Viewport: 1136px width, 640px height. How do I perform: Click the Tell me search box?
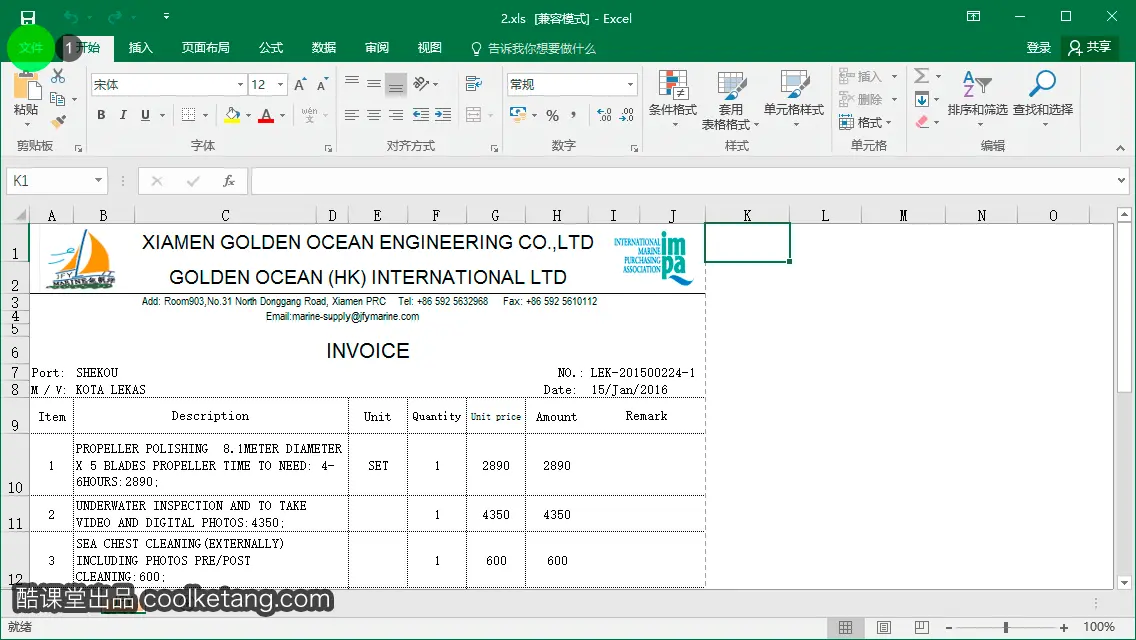coord(534,49)
